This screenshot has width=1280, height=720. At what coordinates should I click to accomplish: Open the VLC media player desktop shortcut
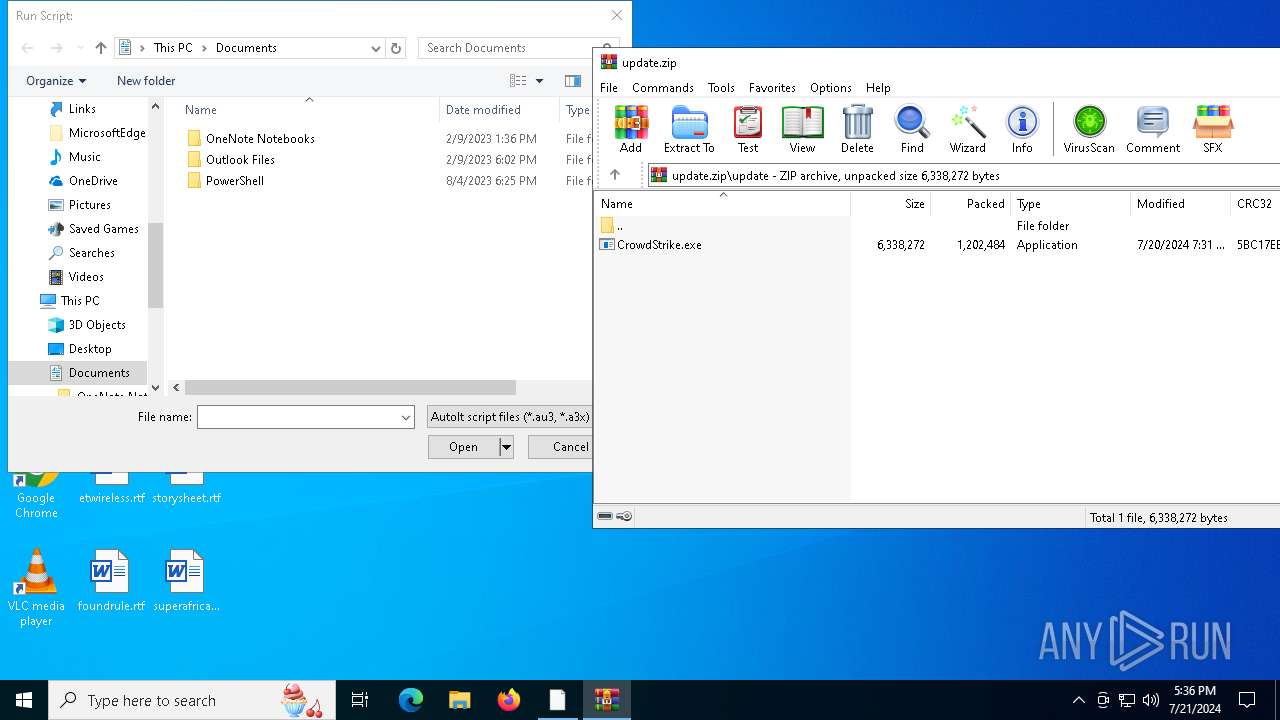click(x=36, y=588)
